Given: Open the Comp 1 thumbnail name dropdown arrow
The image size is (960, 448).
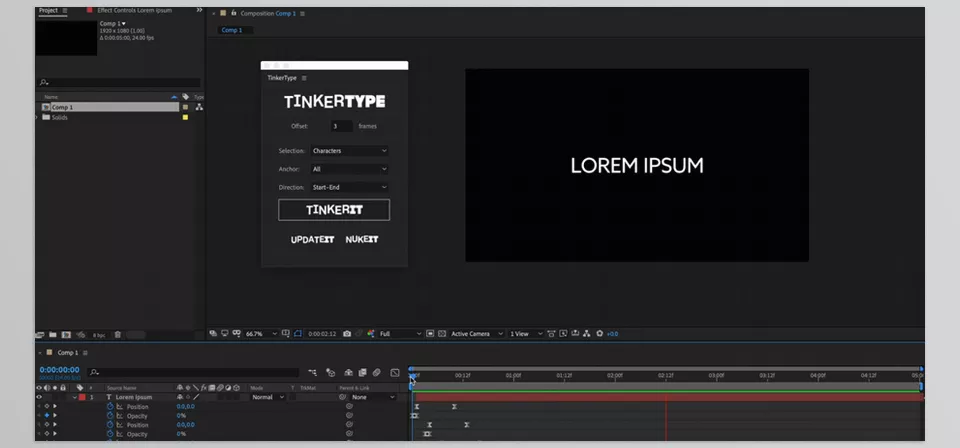Looking at the screenshot, I should point(124,24).
